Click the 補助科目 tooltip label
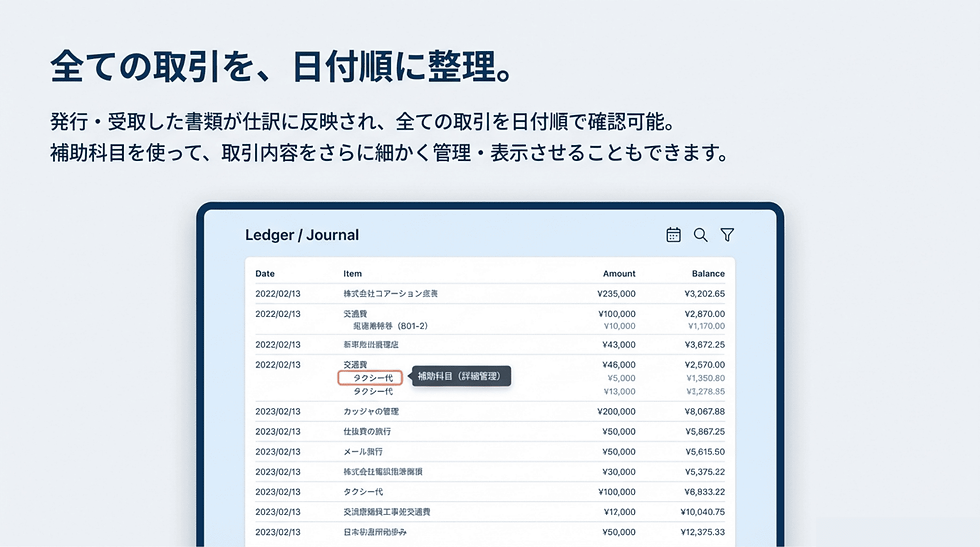Screen dimensions: 980x547 tap(461, 376)
